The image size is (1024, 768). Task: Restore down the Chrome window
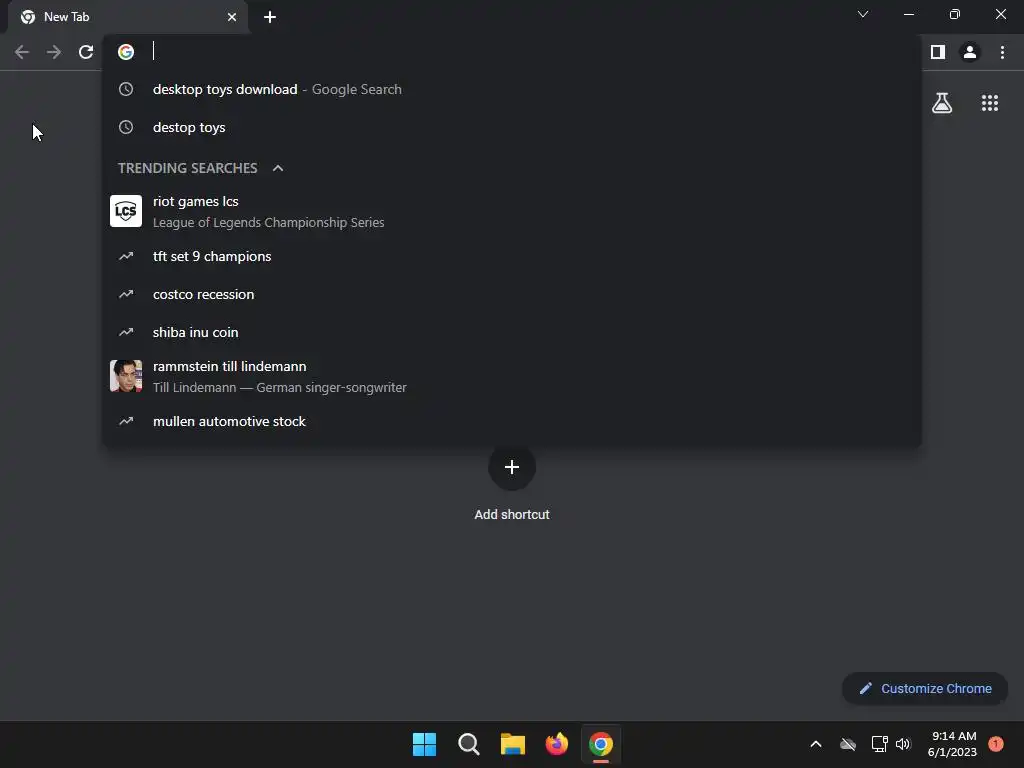(x=955, y=14)
